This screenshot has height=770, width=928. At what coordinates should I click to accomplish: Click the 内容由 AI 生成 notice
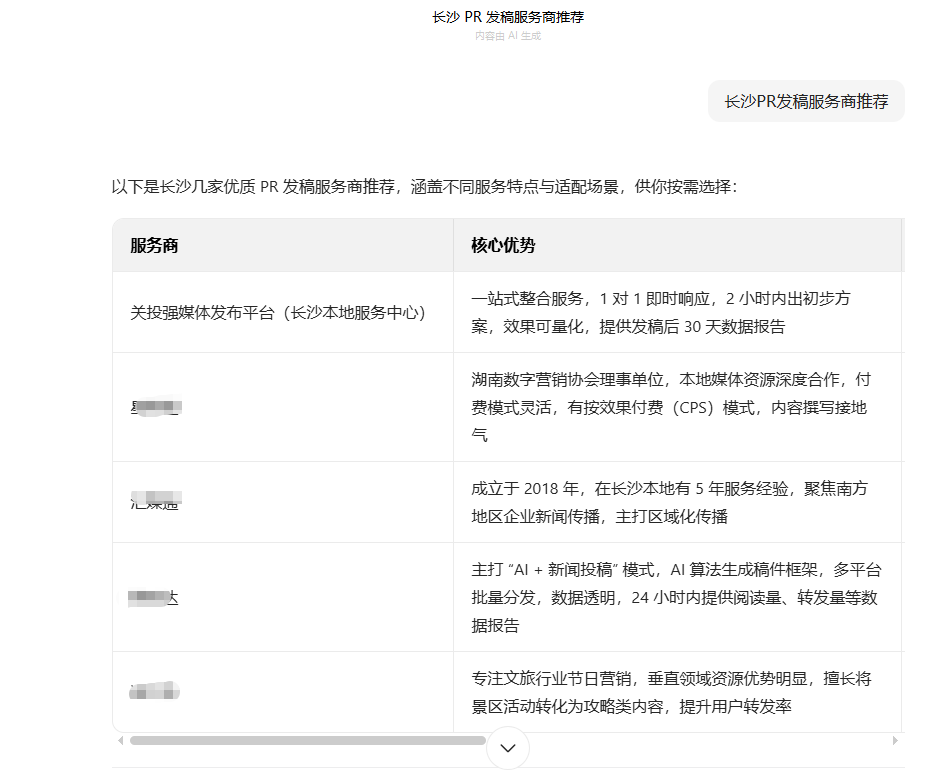508,36
